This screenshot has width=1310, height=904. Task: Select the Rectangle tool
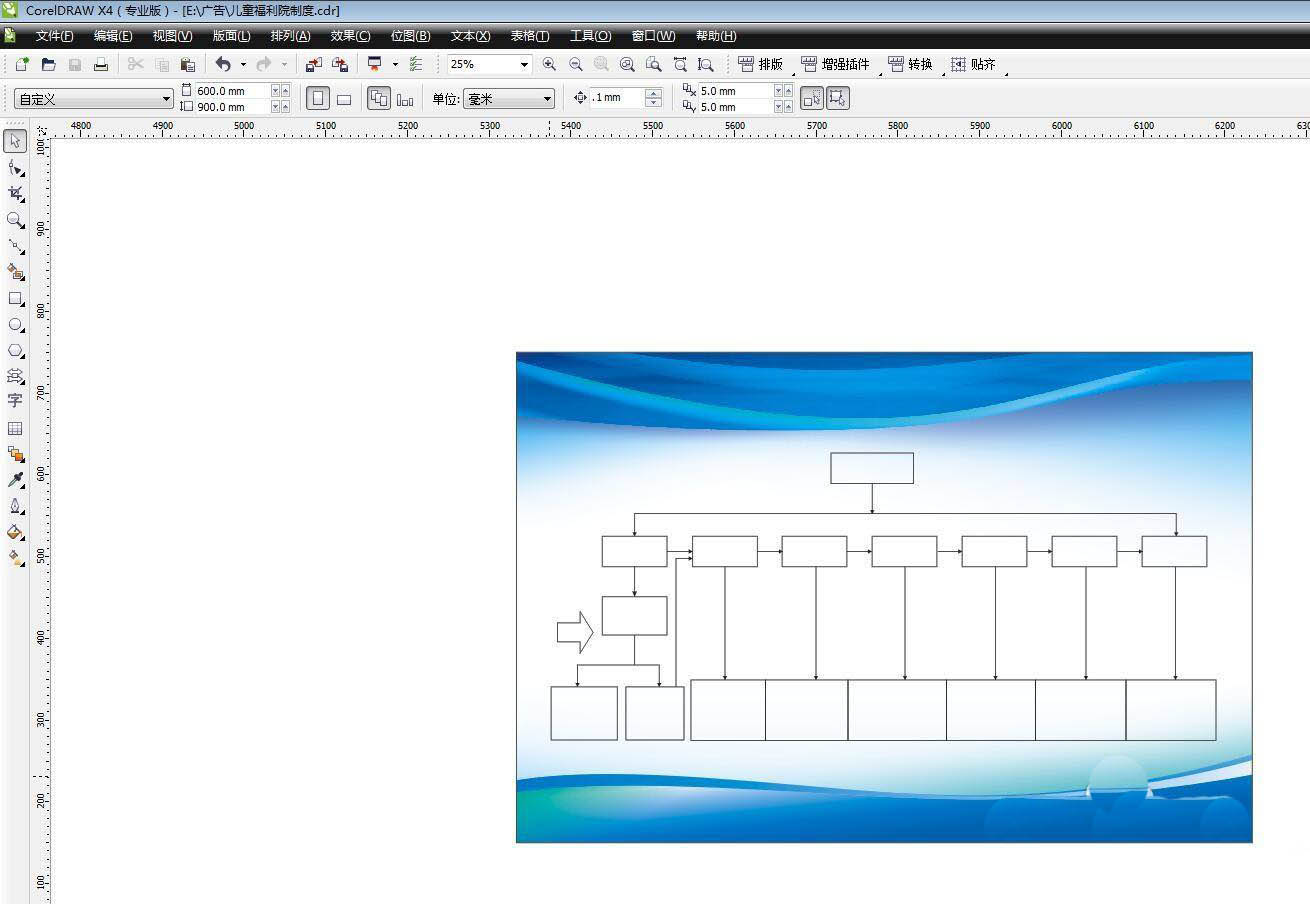point(15,299)
